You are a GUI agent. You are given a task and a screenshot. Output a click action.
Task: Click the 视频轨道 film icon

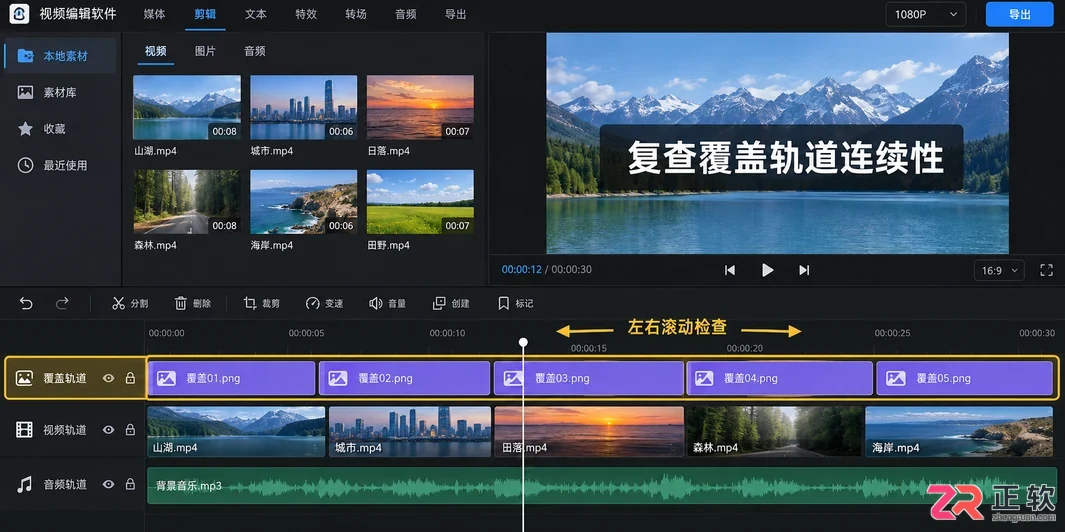pyautogui.click(x=24, y=429)
